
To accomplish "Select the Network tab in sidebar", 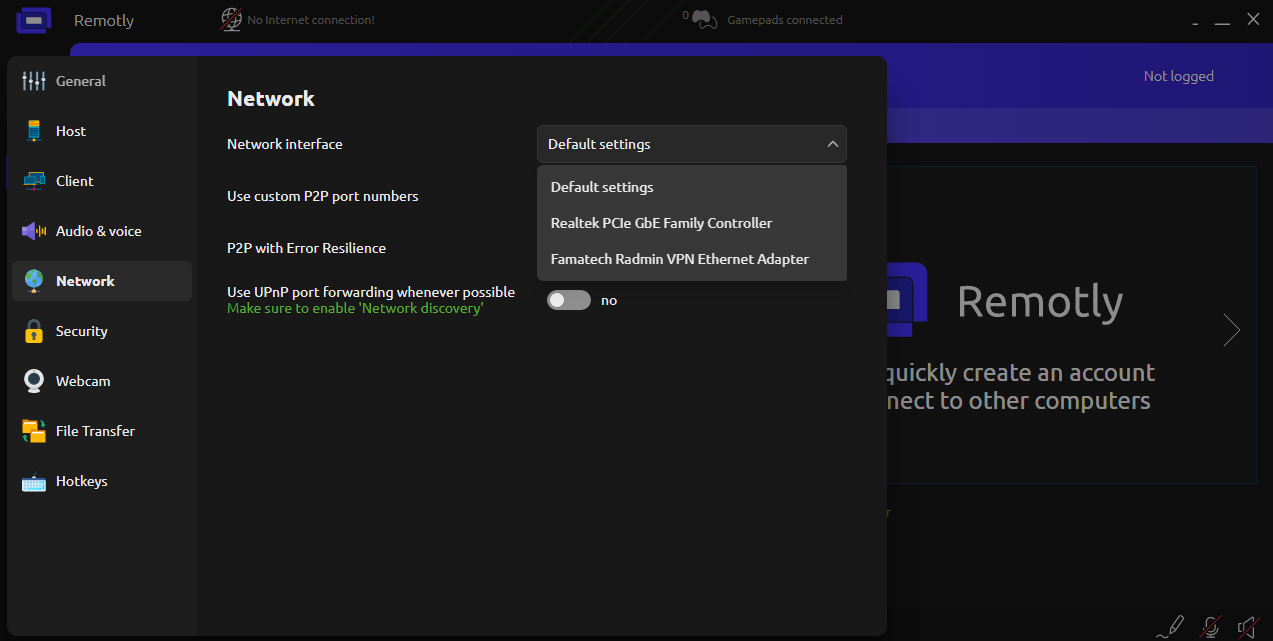I will click(x=85, y=281).
